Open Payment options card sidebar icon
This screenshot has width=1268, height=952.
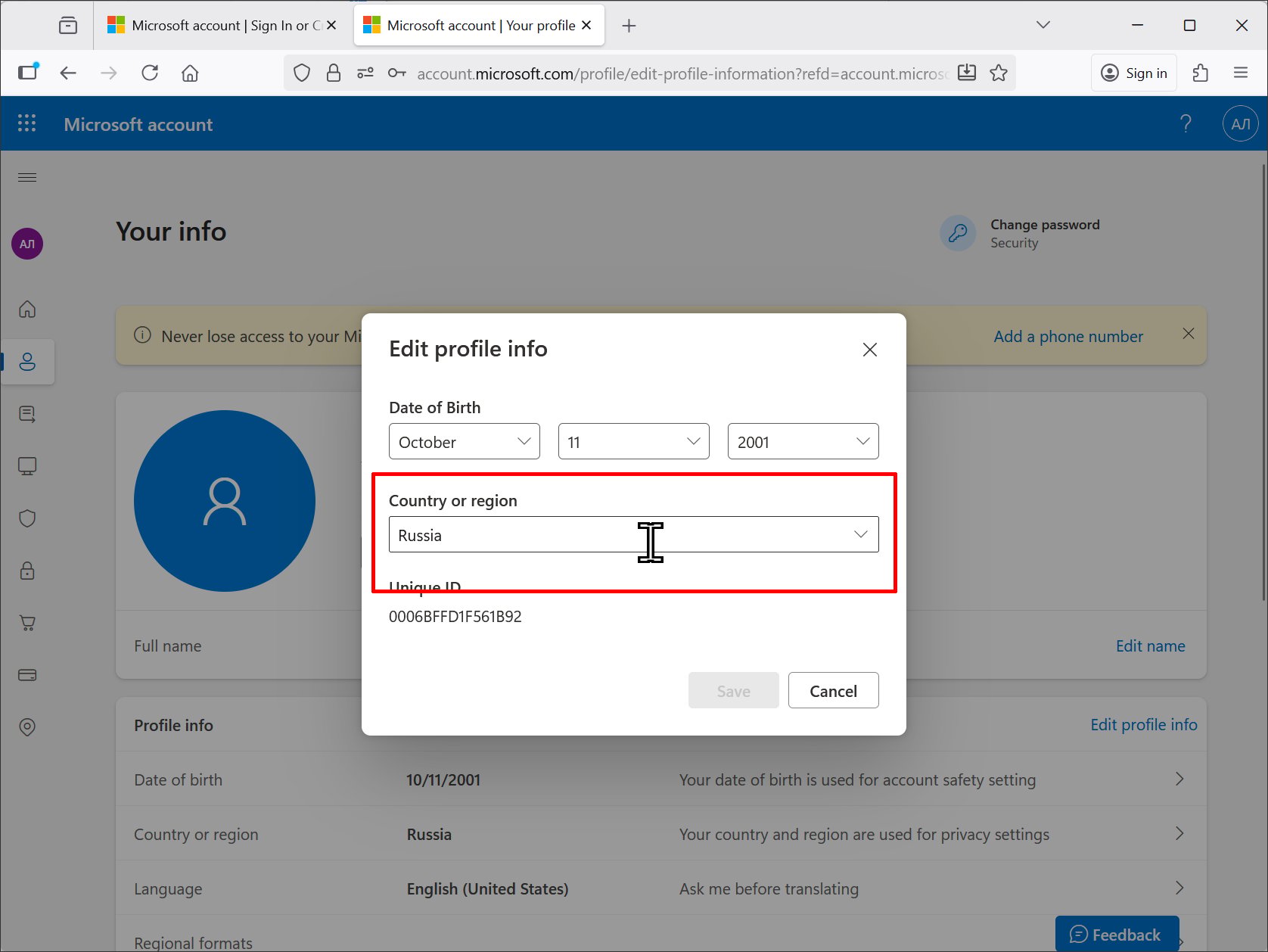pyautogui.click(x=27, y=675)
